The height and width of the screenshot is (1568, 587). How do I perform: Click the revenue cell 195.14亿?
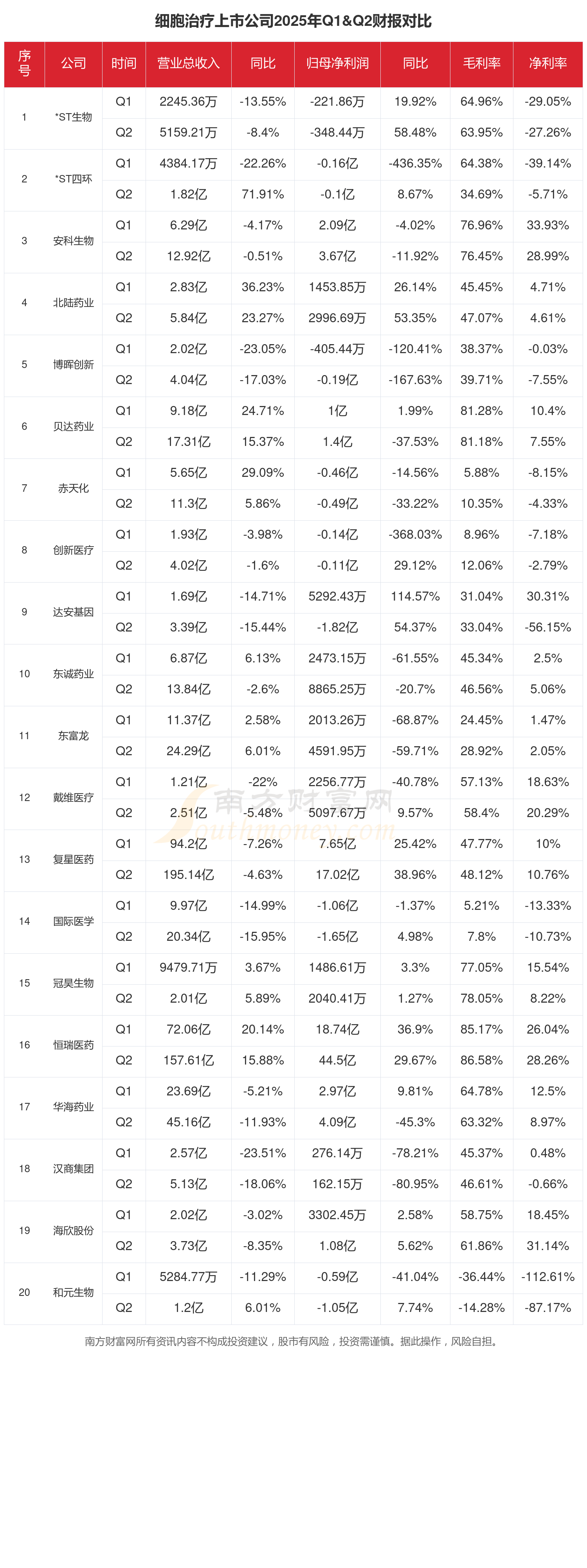189,875
